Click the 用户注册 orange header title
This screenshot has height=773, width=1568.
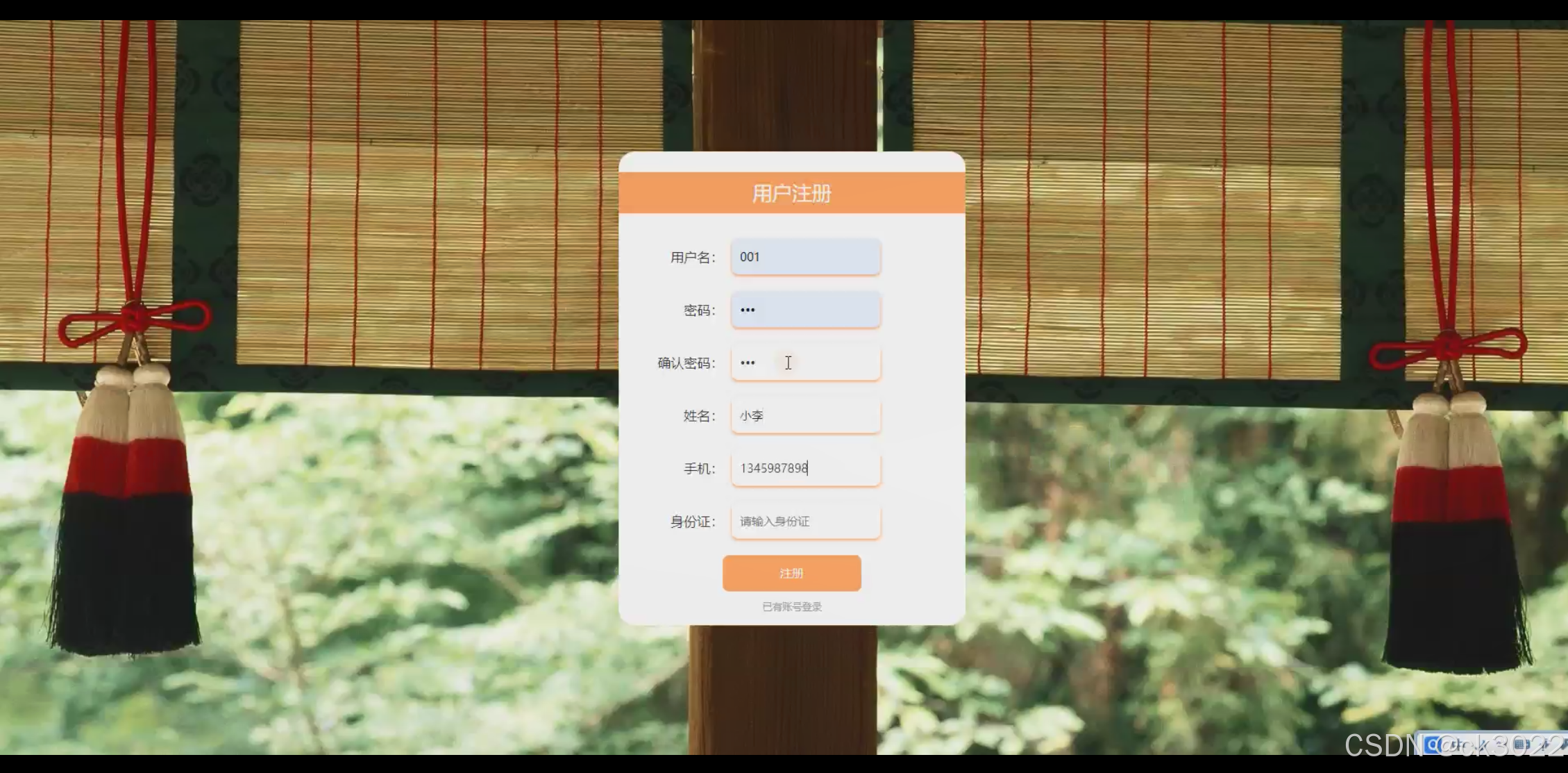tap(791, 193)
